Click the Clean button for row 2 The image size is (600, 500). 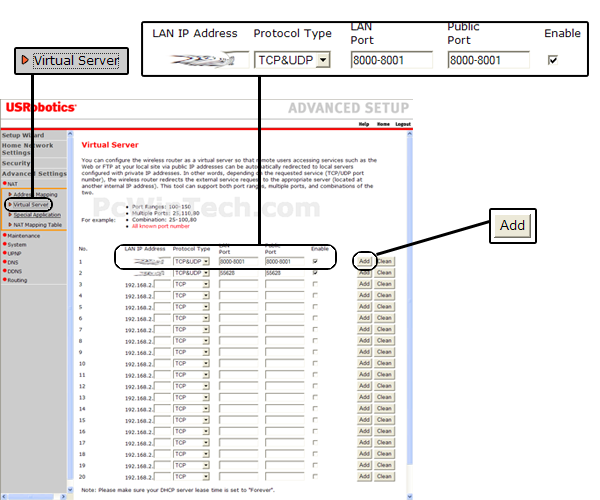pos(385,272)
